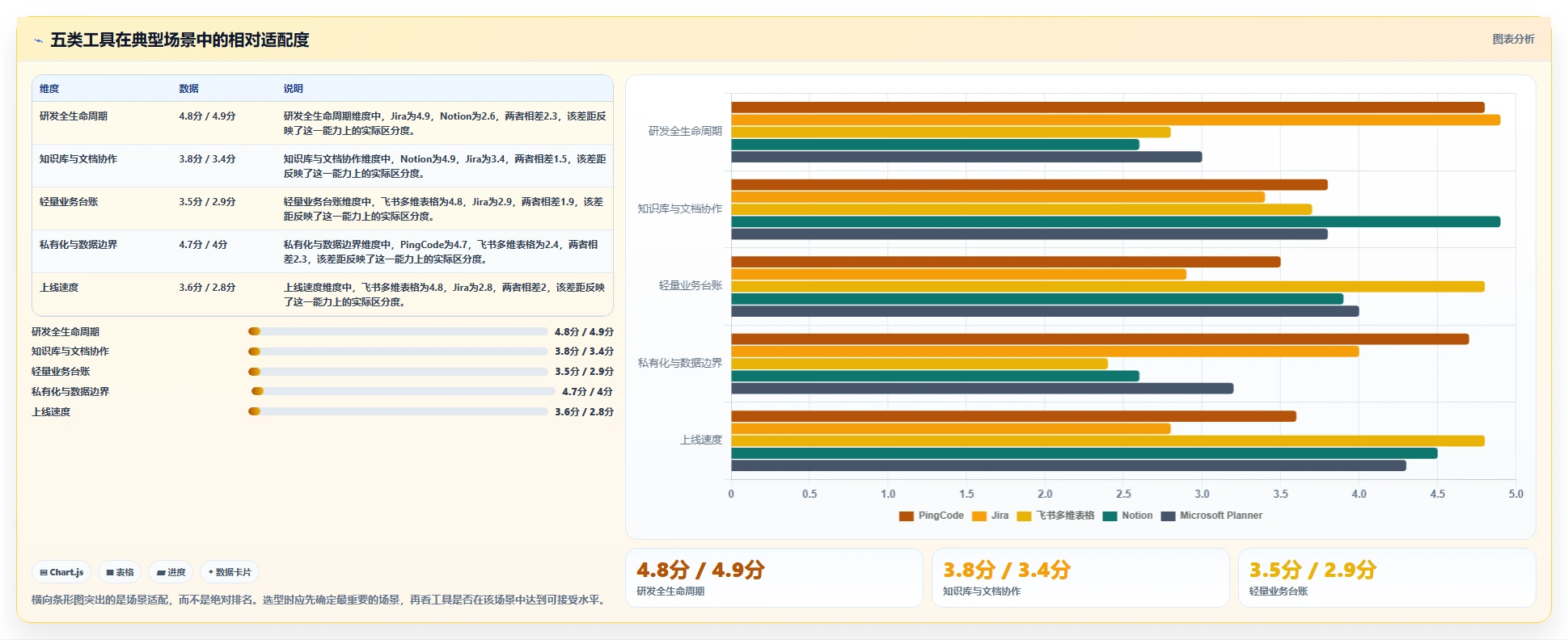Screen dimensions: 1568x640
Task: Click the footer note starting 横向条形图突出的是场景适配
Action: [x=320, y=600]
